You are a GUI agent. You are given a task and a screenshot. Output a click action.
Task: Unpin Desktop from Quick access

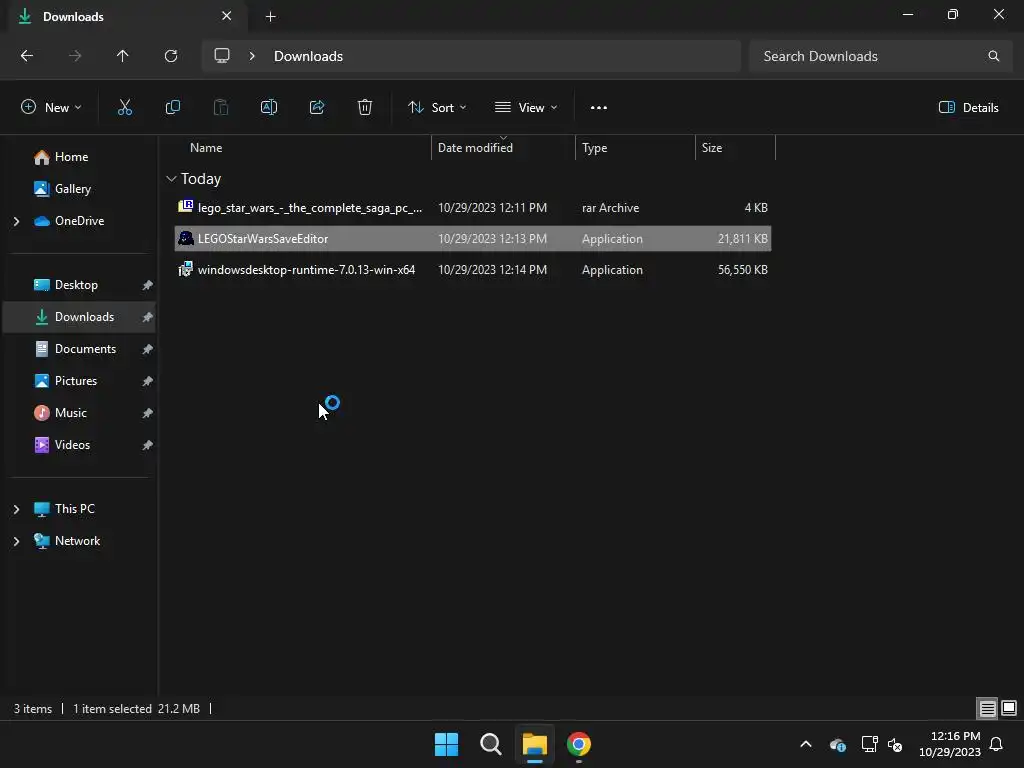[148, 285]
